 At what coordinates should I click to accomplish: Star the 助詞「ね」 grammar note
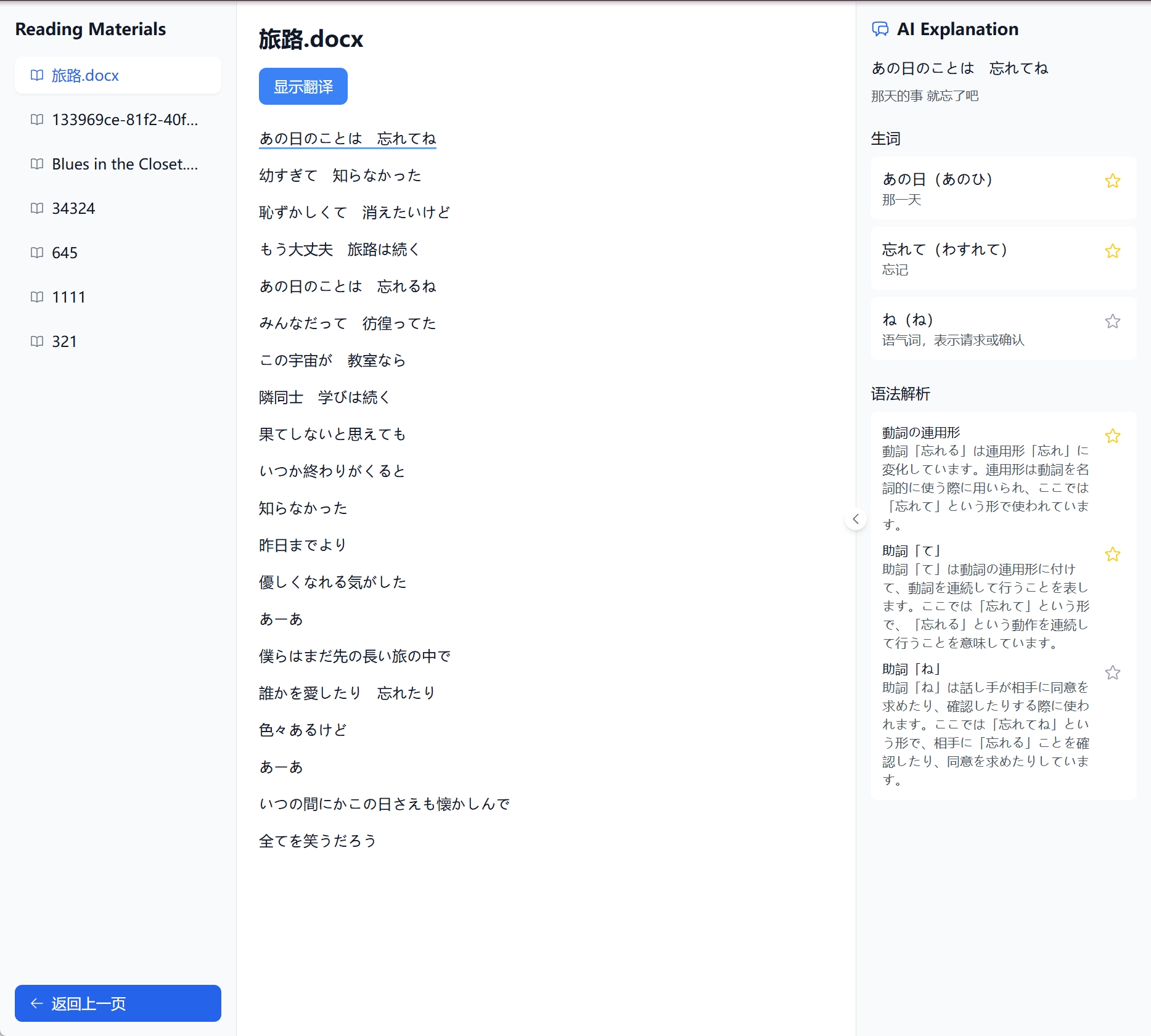click(1112, 673)
